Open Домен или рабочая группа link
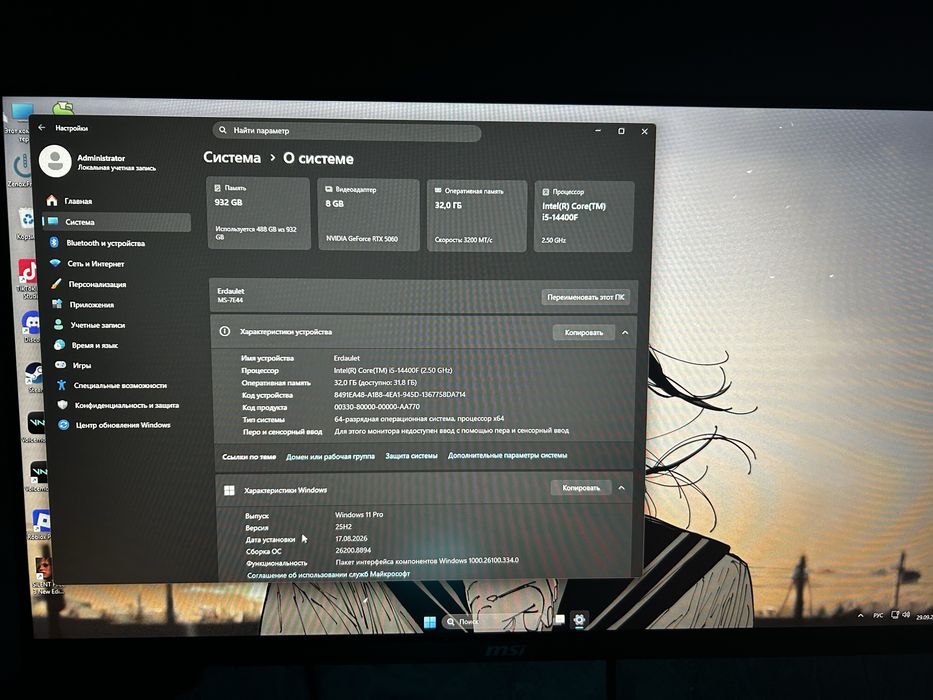The height and width of the screenshot is (700, 933). (330, 457)
